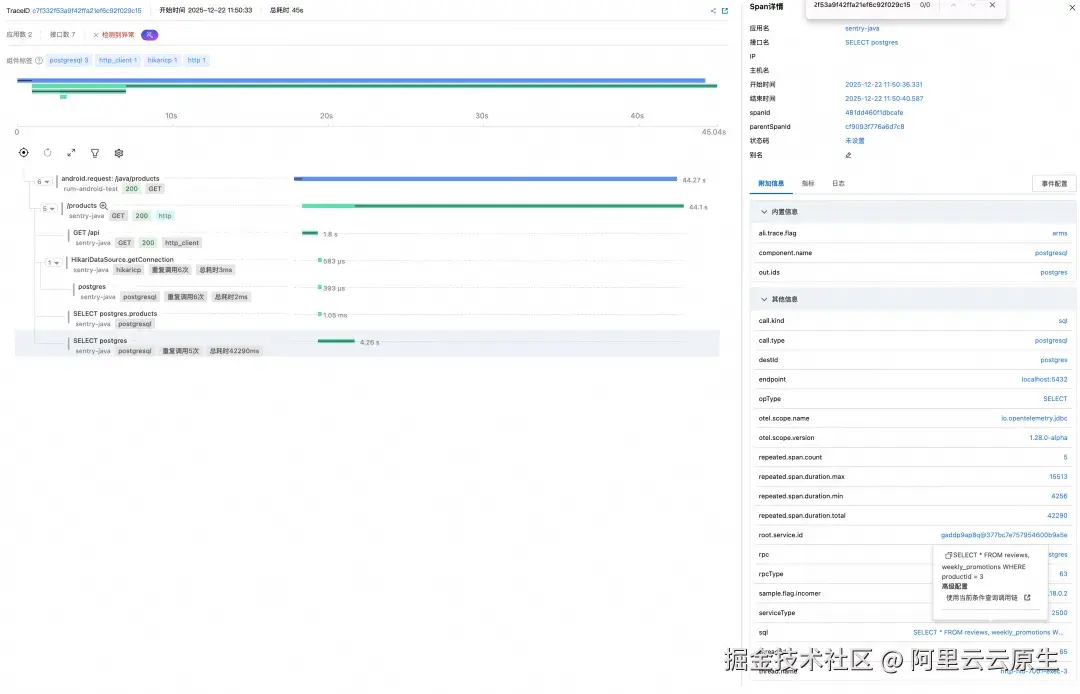Collapse the 内置信息 section
Image resolution: width=1080 pixels, height=694 pixels.
[764, 212]
